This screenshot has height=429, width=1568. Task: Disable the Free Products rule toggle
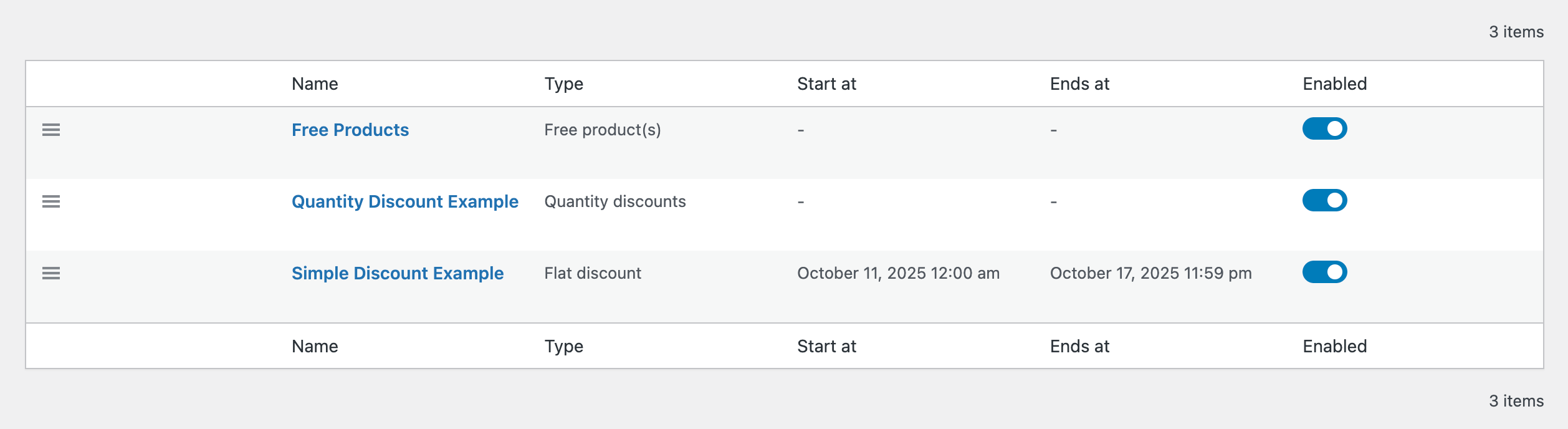[x=1324, y=129]
